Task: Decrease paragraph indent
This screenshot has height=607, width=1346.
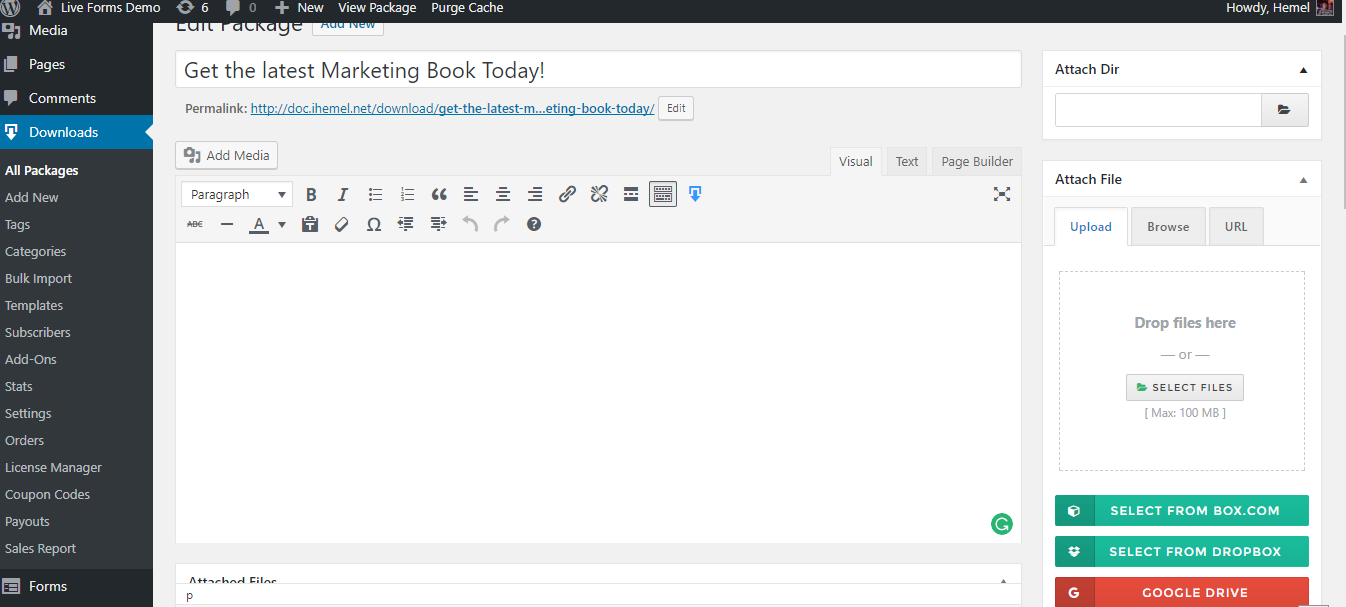Action: pos(406,225)
